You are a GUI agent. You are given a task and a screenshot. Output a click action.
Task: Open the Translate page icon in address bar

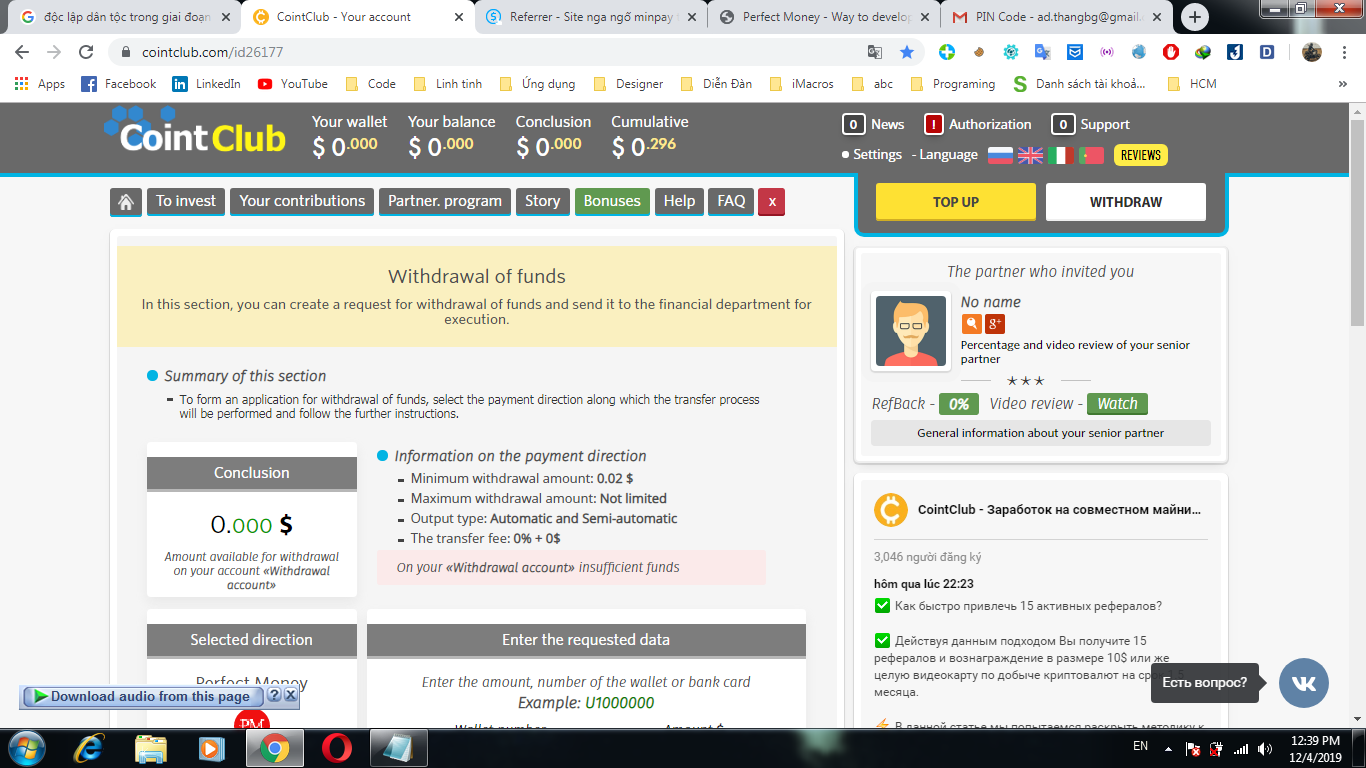pos(875,52)
